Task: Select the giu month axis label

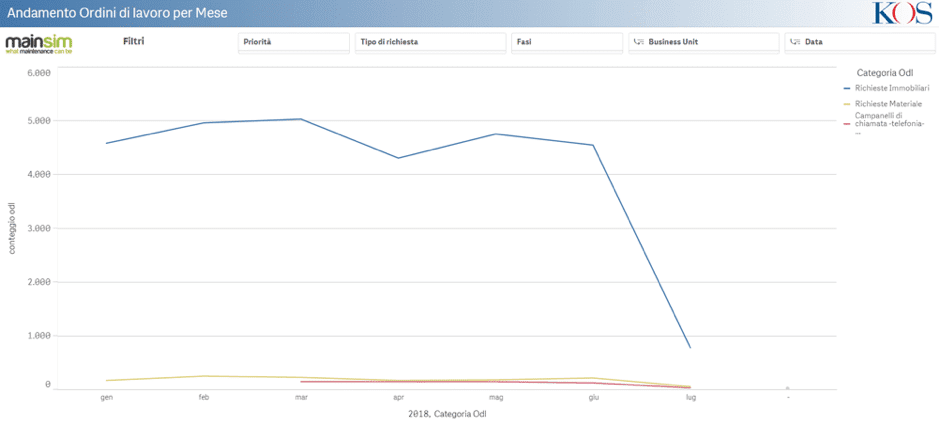Action: [x=593, y=397]
